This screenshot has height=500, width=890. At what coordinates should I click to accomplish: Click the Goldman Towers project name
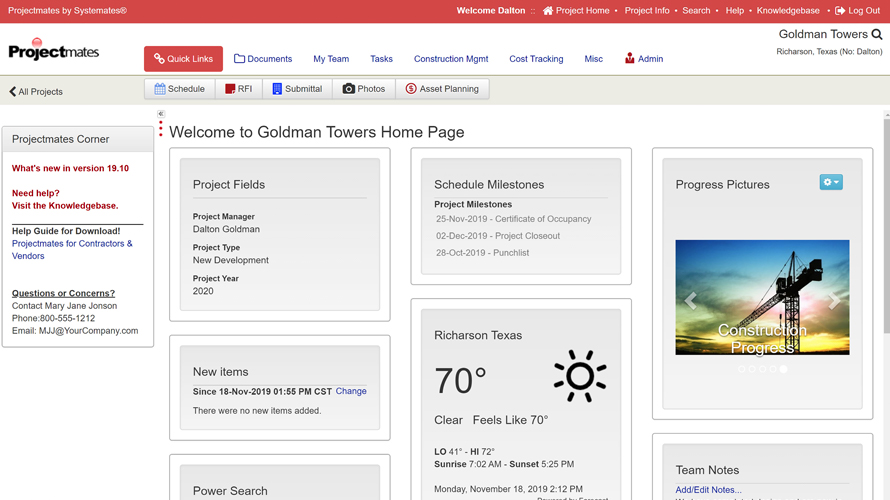tap(823, 34)
